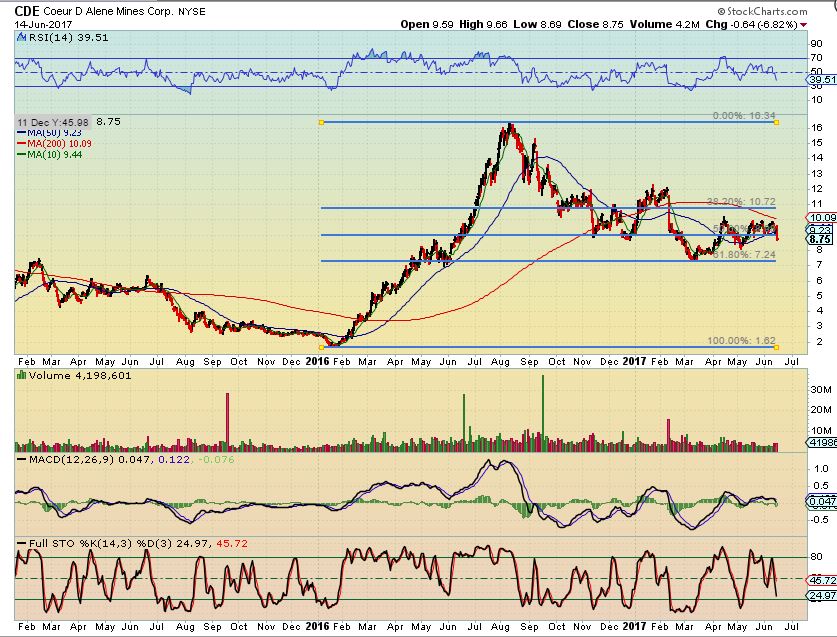Click the small chart icon beside RSI(14)
The width and height of the screenshot is (837, 637).
[x=19, y=38]
